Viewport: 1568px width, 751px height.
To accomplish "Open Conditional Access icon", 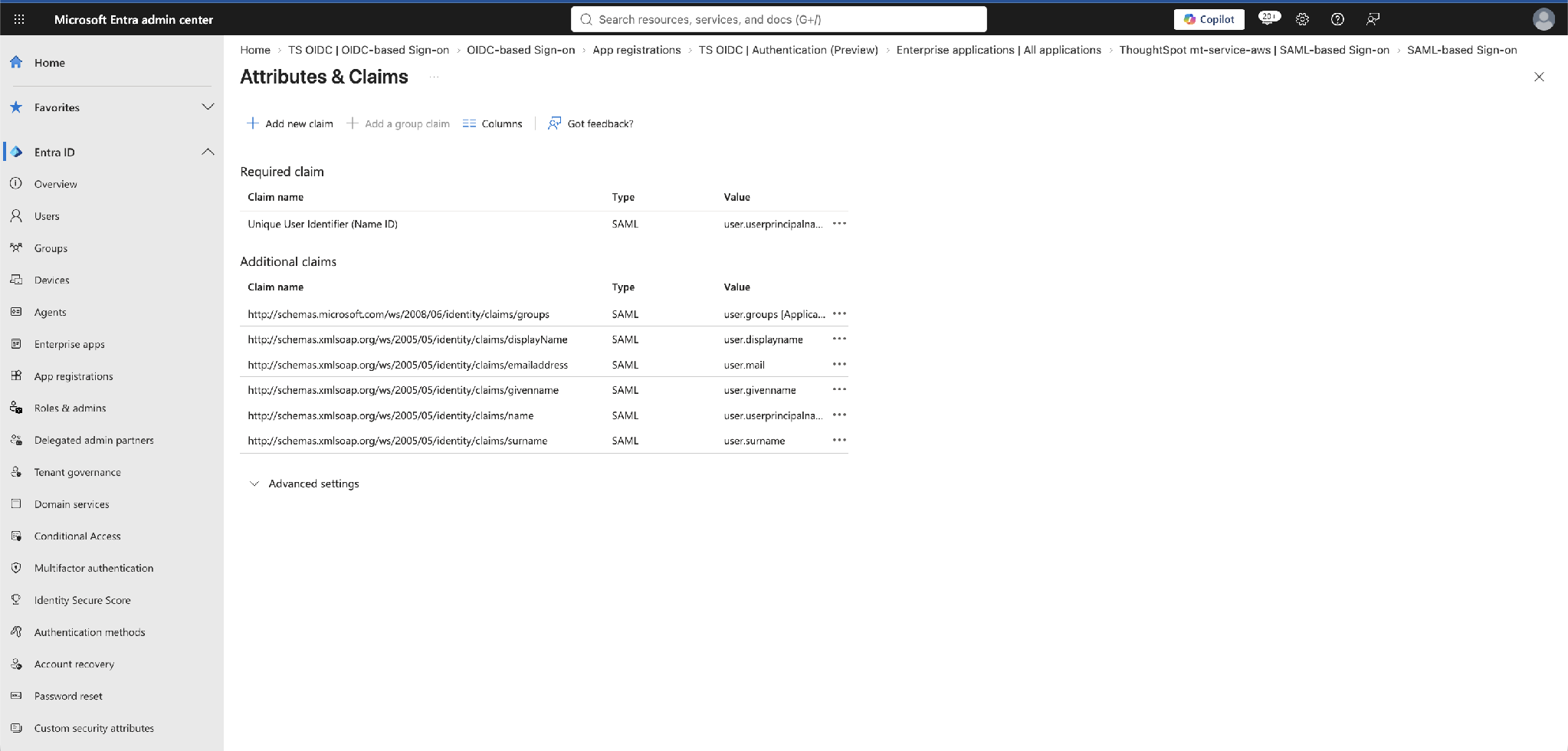I will (x=16, y=536).
